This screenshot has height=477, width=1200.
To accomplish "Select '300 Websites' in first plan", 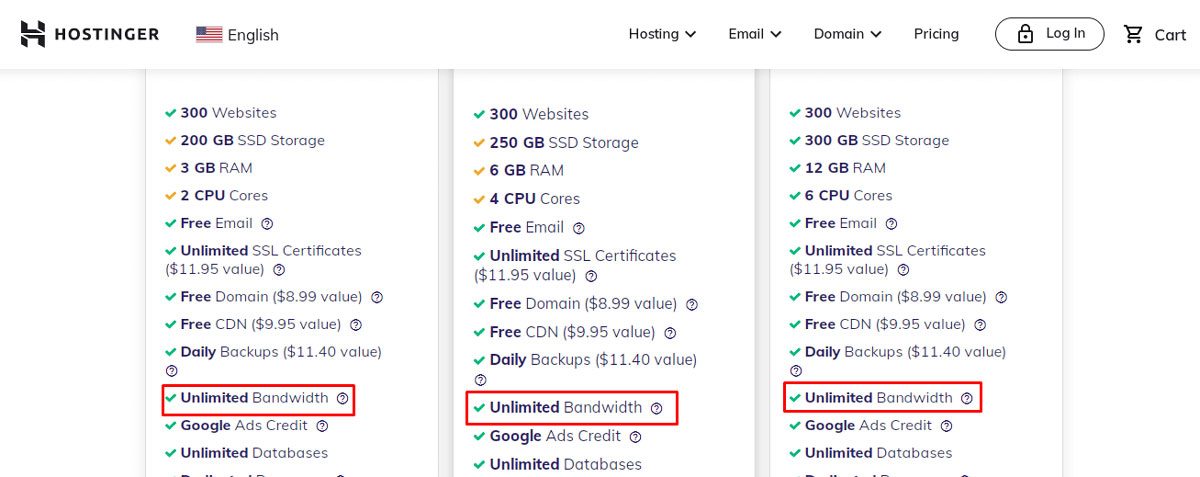I will (x=228, y=113).
